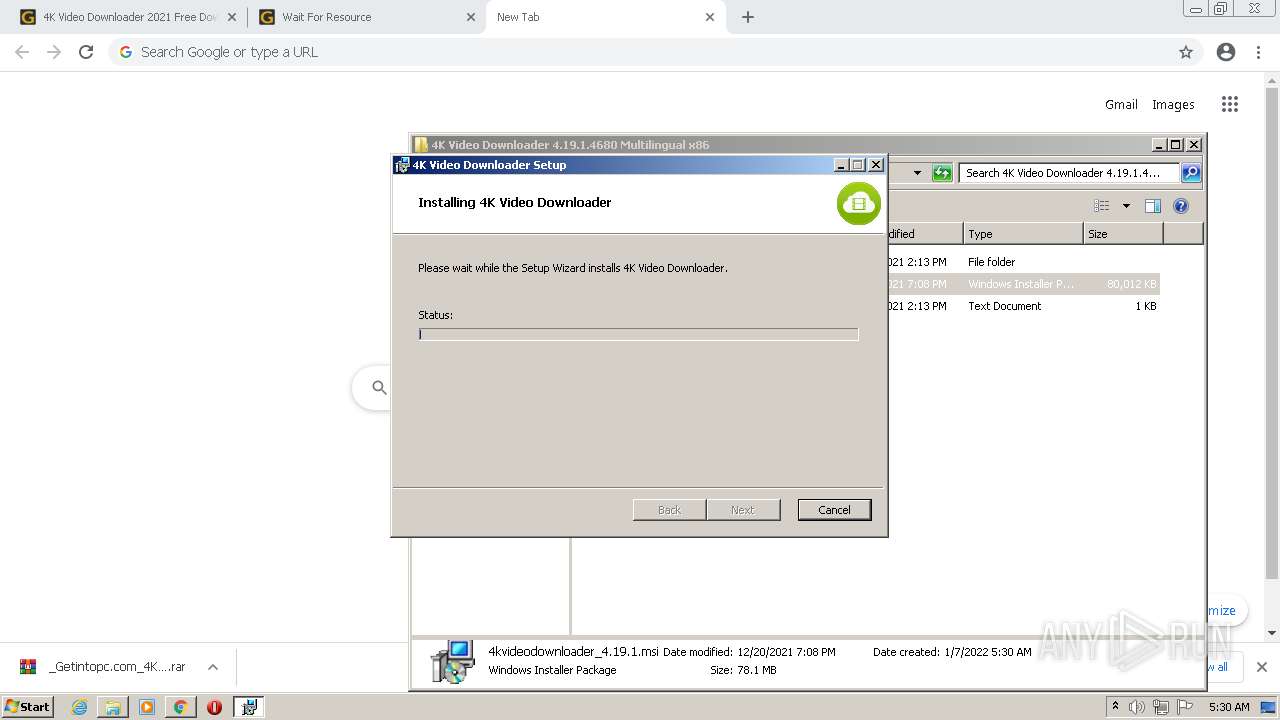Click the green 4K Video Downloader logo
Viewport: 1280px width, 720px height.
click(858, 203)
